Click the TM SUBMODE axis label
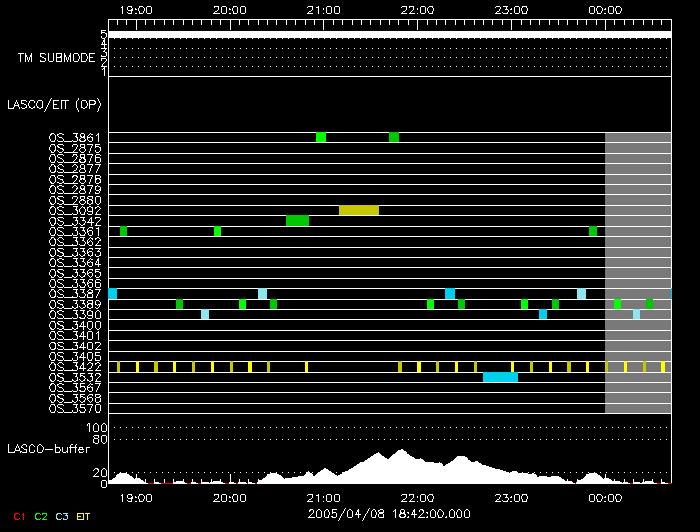 [x=56, y=58]
